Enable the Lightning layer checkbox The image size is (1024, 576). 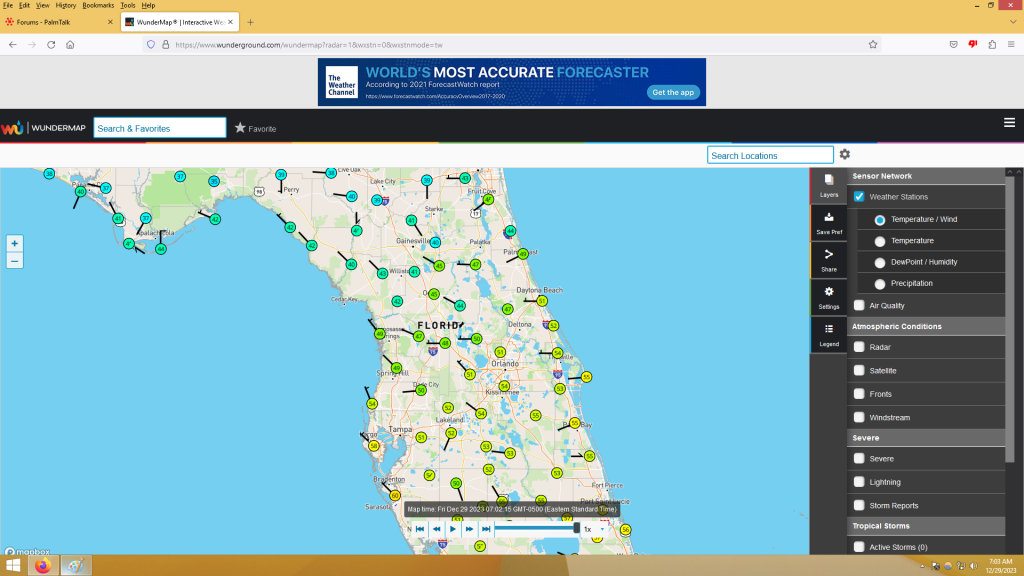point(859,482)
